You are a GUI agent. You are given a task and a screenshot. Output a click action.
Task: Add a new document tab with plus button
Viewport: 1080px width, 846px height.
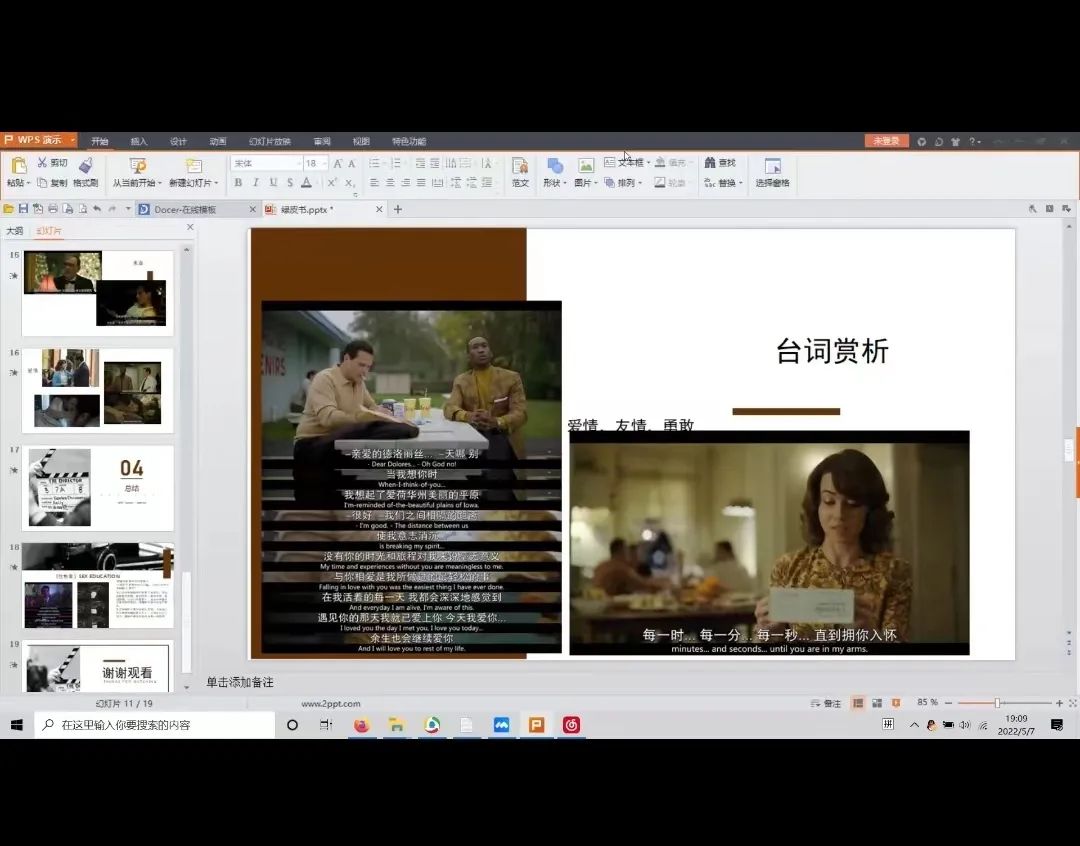397,209
